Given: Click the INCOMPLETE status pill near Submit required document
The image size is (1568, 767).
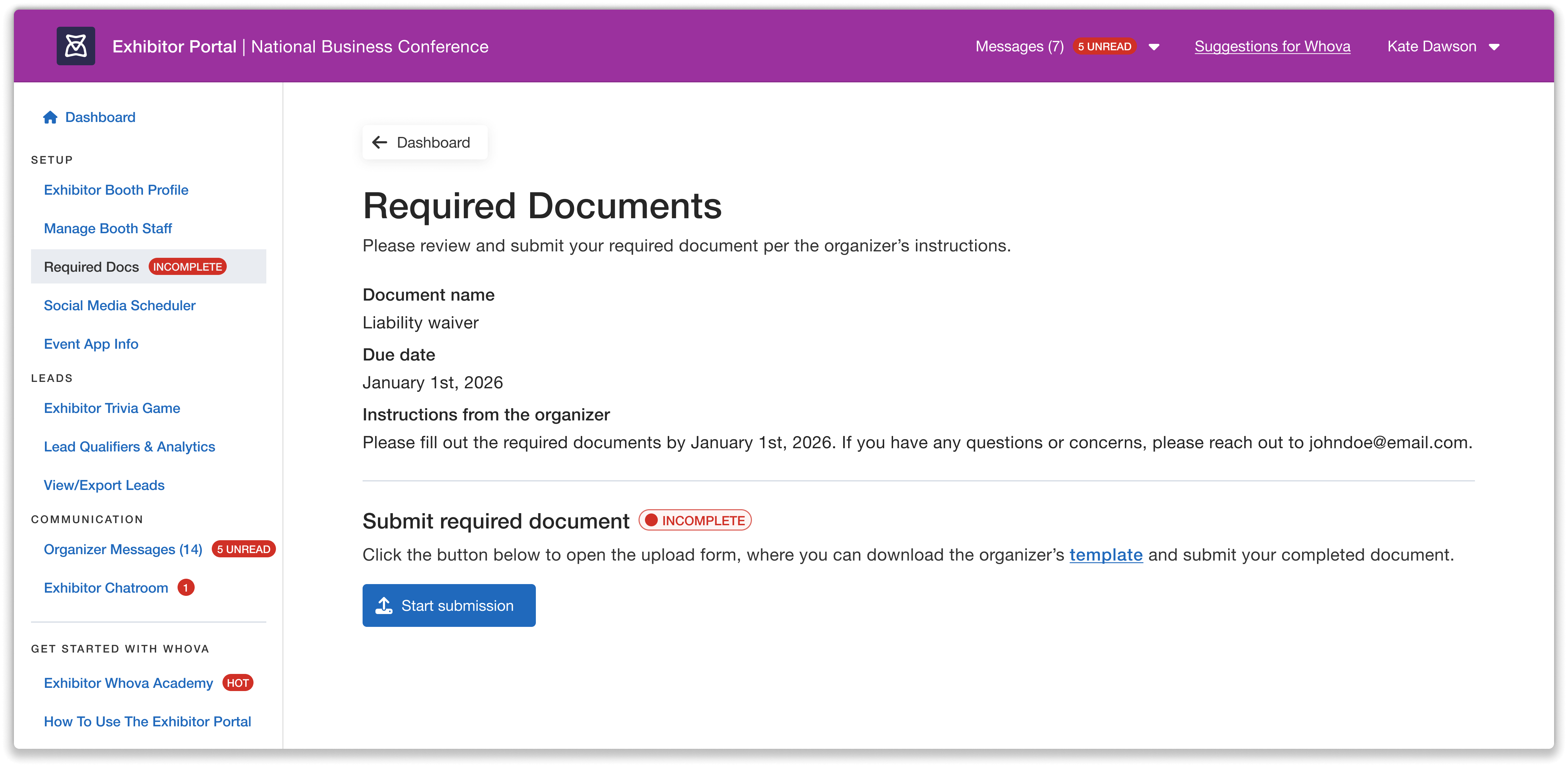Looking at the screenshot, I should pyautogui.click(x=695, y=520).
